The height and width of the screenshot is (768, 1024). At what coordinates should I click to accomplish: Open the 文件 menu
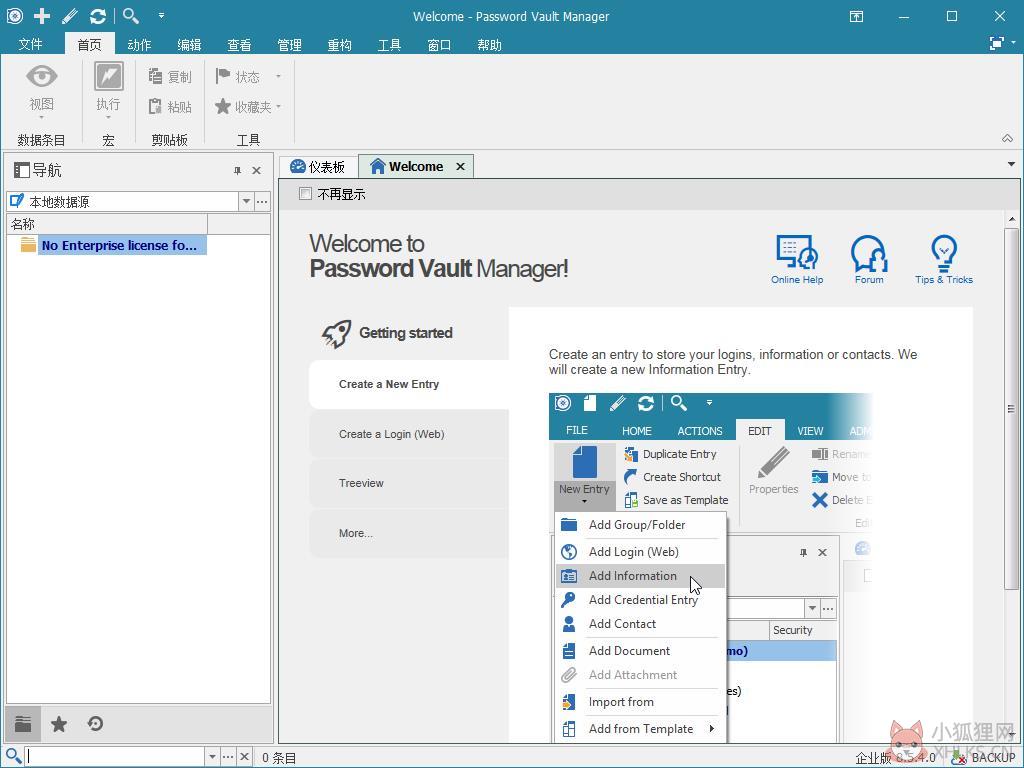click(31, 44)
